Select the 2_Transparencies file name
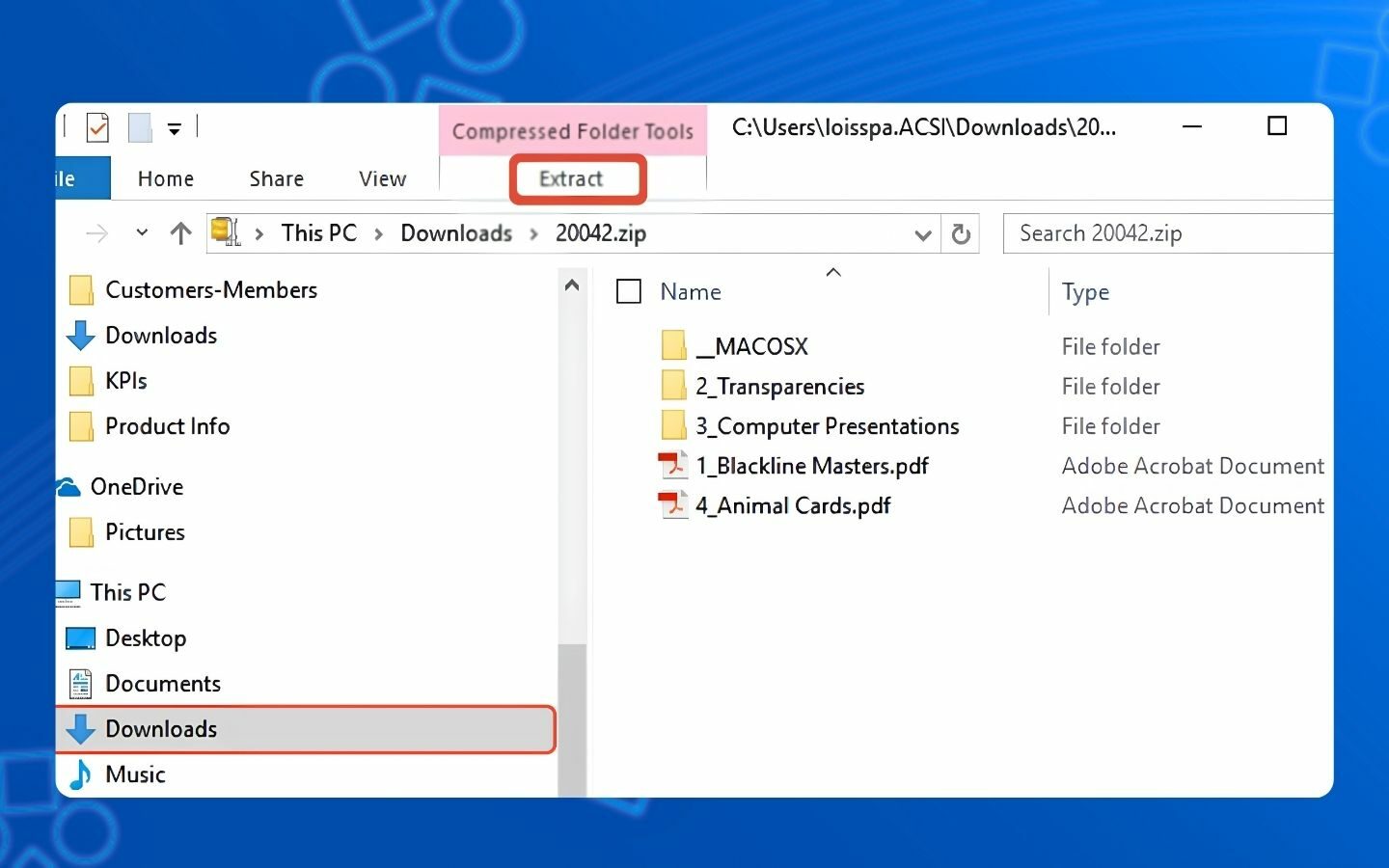 point(780,387)
